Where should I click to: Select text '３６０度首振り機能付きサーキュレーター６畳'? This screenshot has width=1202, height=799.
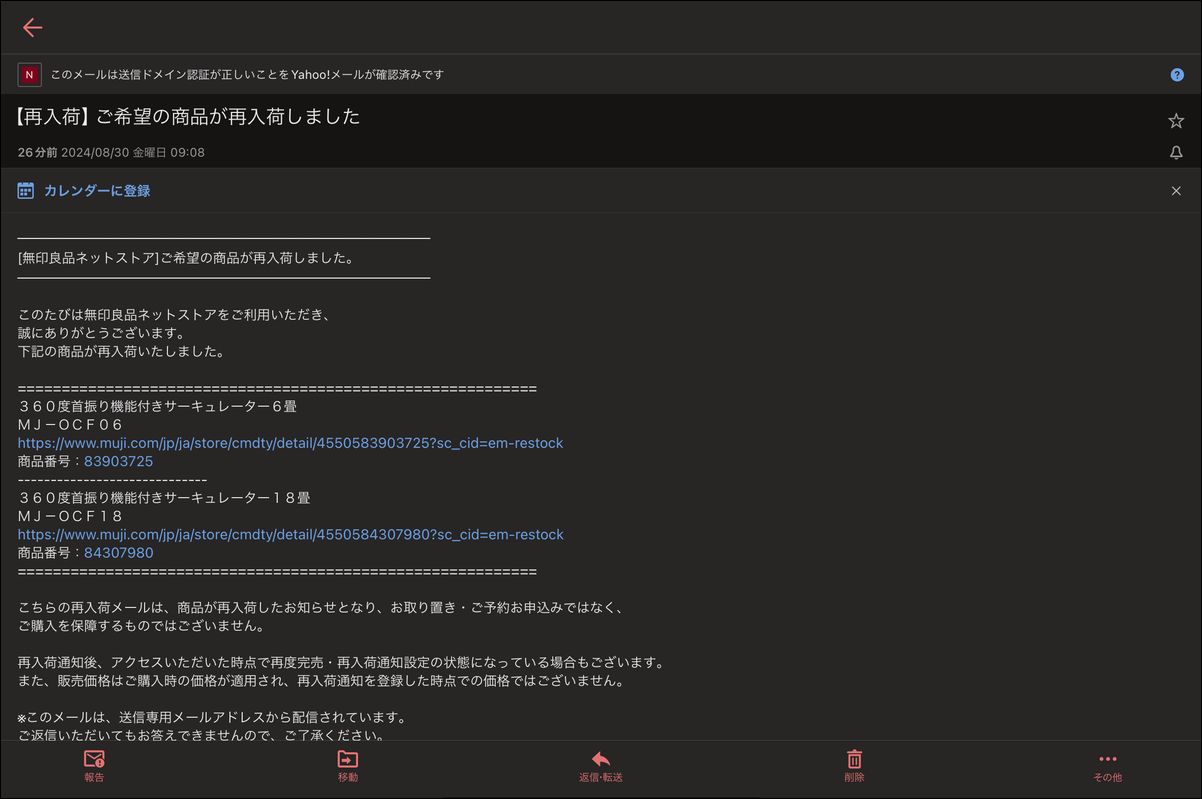[x=157, y=407]
